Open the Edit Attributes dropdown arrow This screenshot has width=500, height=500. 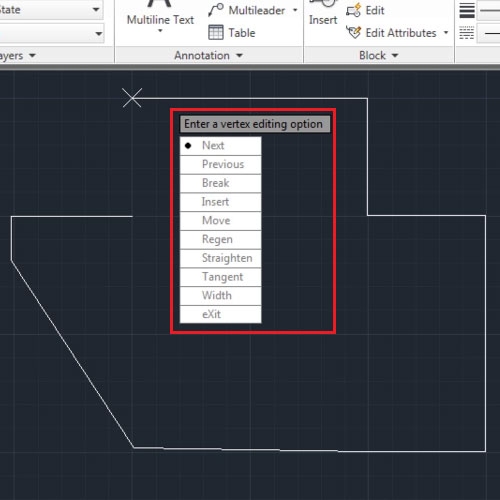[446, 32]
